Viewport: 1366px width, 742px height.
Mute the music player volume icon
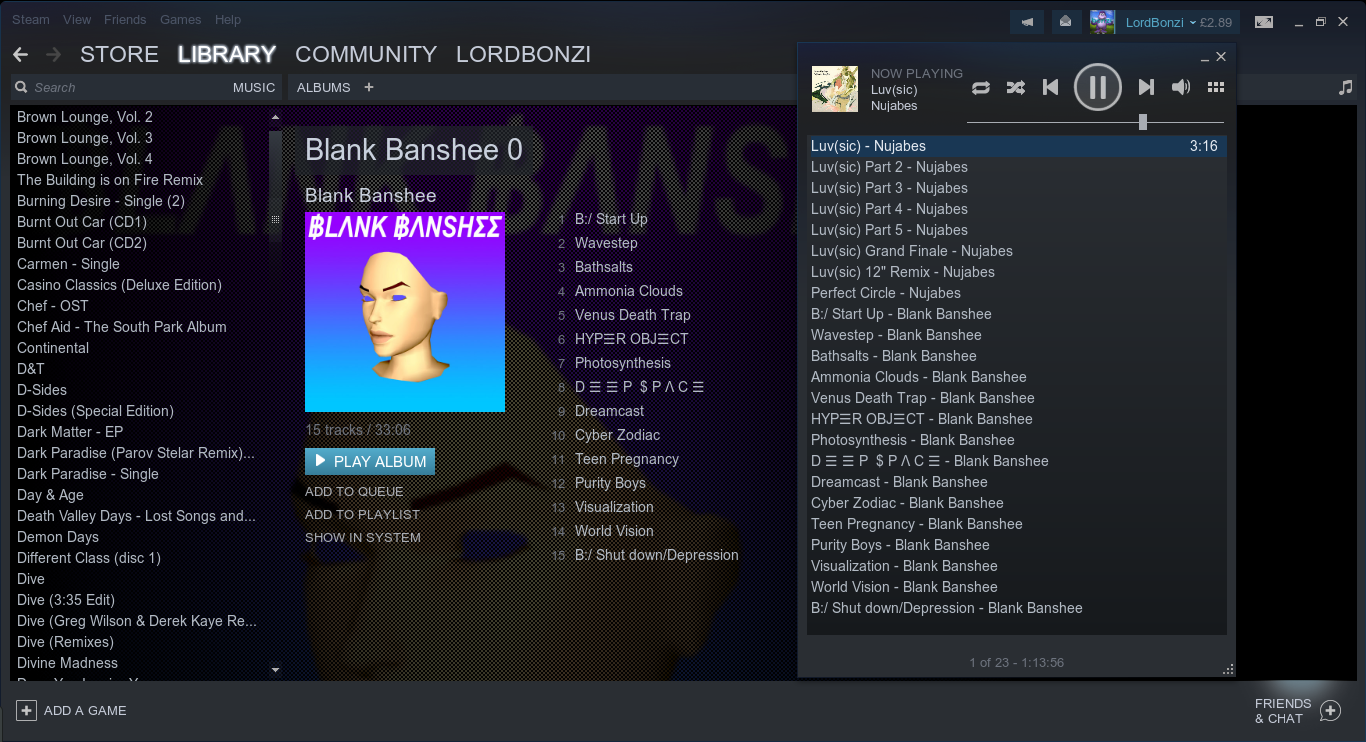[x=1181, y=87]
